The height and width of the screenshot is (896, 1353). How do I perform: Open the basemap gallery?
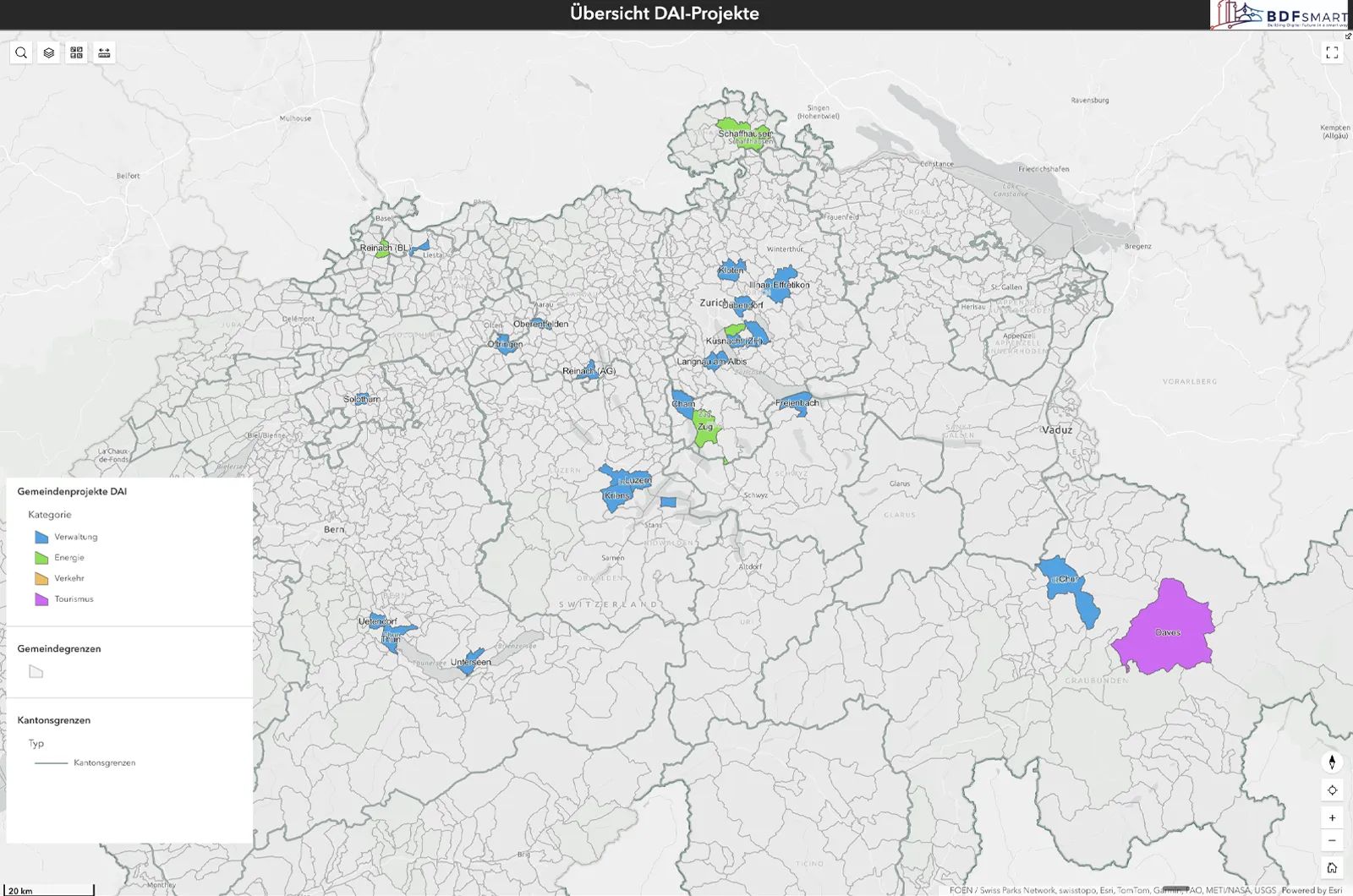coord(77,52)
